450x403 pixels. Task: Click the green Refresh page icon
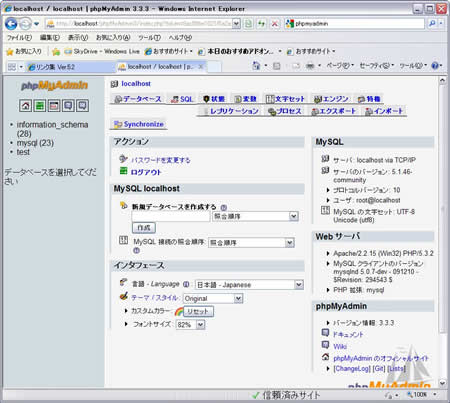261,24
